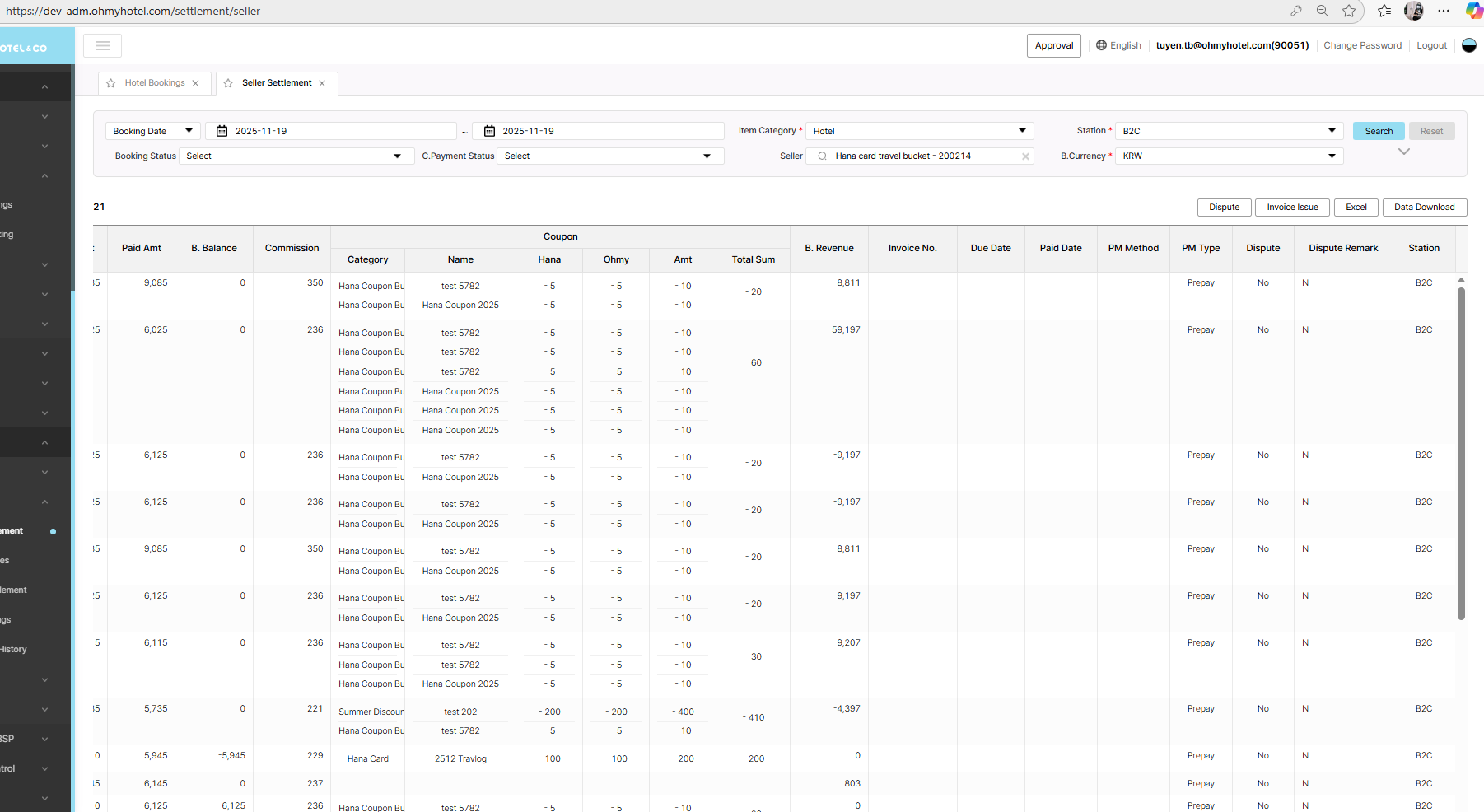Viewport: 1484px width, 812px height.
Task: Click the browser zoom magnifier icon
Action: pyautogui.click(x=1322, y=11)
